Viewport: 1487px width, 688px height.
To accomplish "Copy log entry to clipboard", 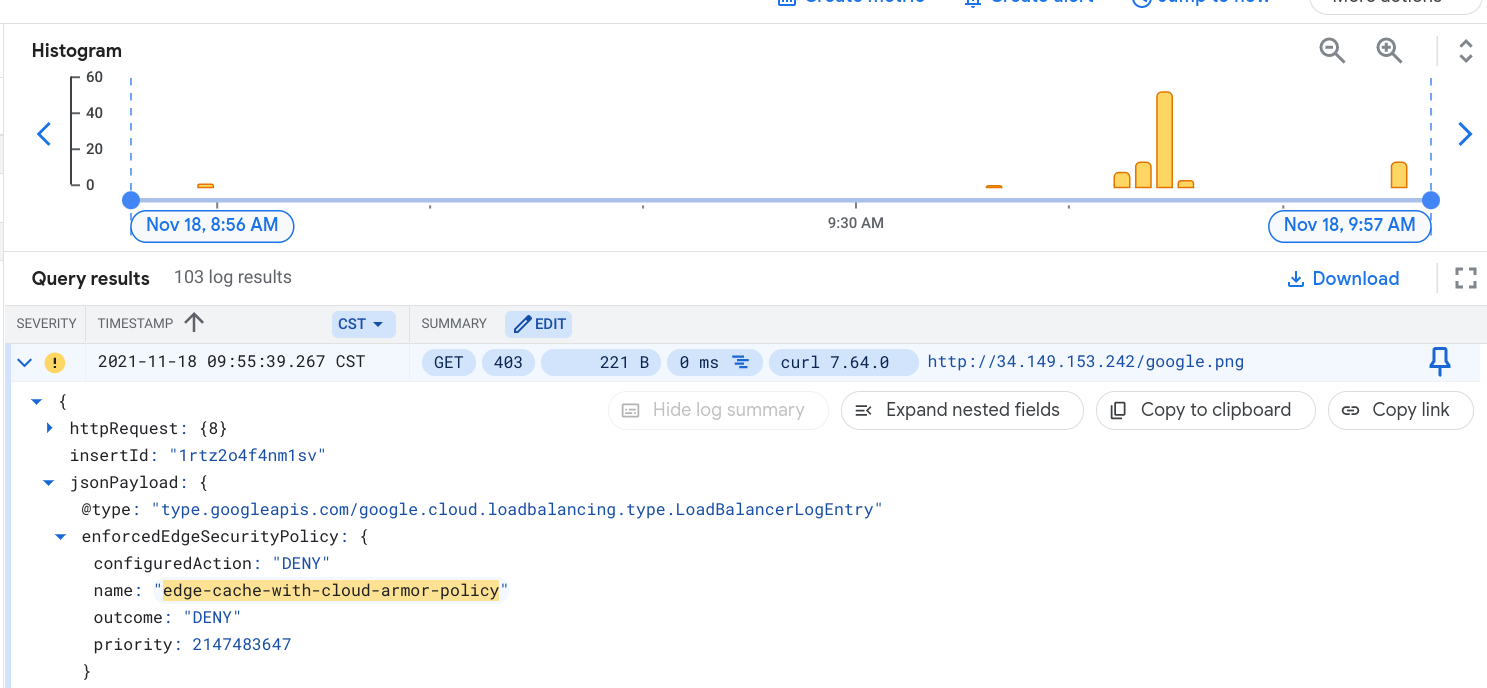I will pos(1204,410).
